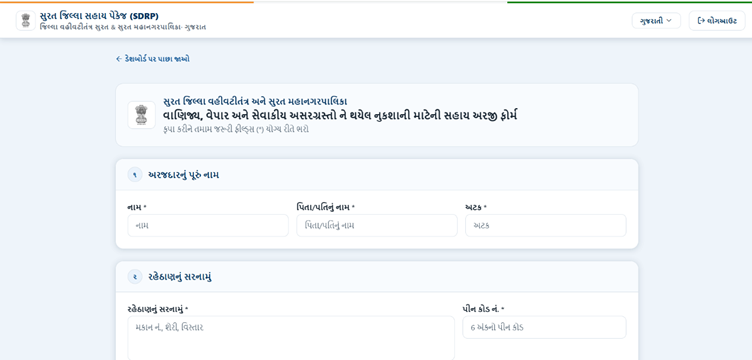The height and width of the screenshot is (360, 752).
Task: Focus the 'અટક' surname input field
Action: click(546, 225)
